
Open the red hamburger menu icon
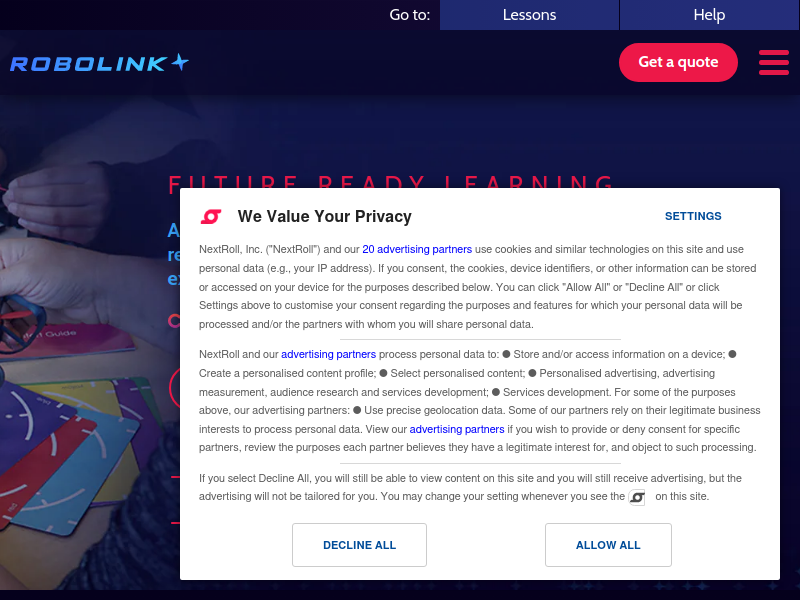pos(773,62)
